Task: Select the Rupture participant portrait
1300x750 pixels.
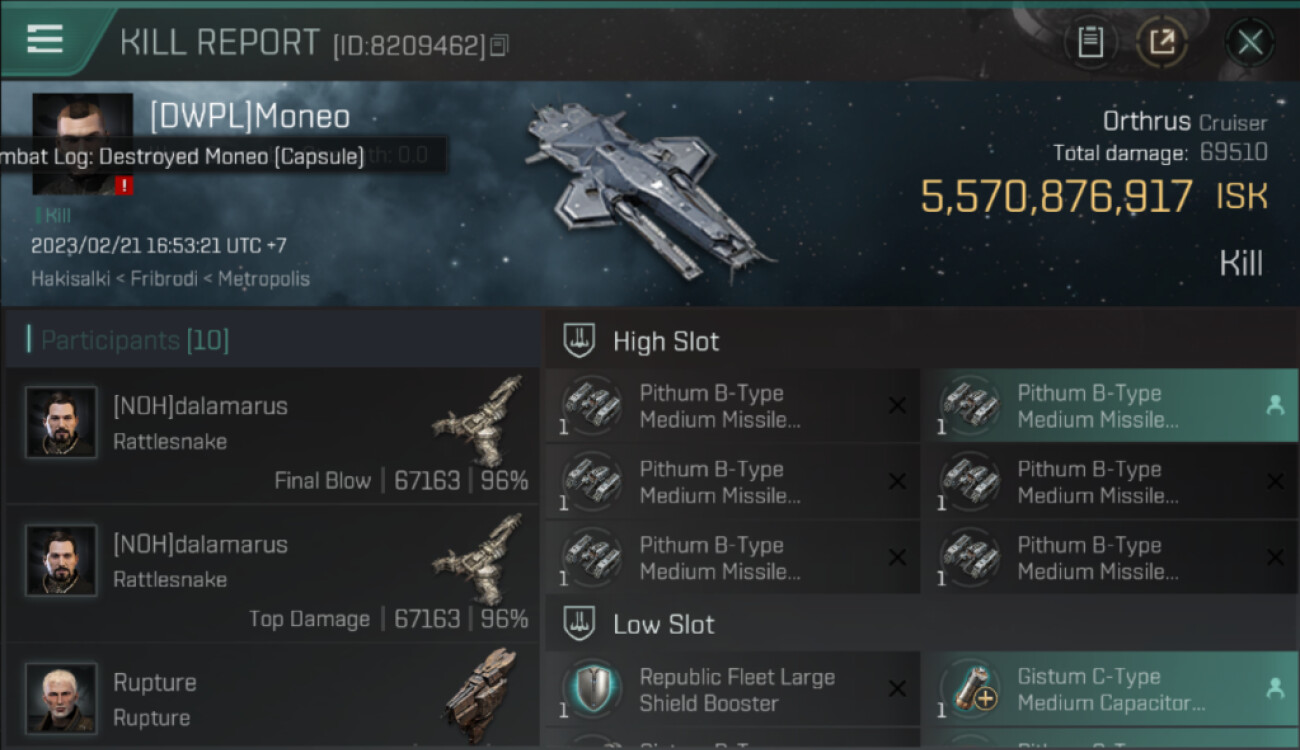Action: [61, 697]
